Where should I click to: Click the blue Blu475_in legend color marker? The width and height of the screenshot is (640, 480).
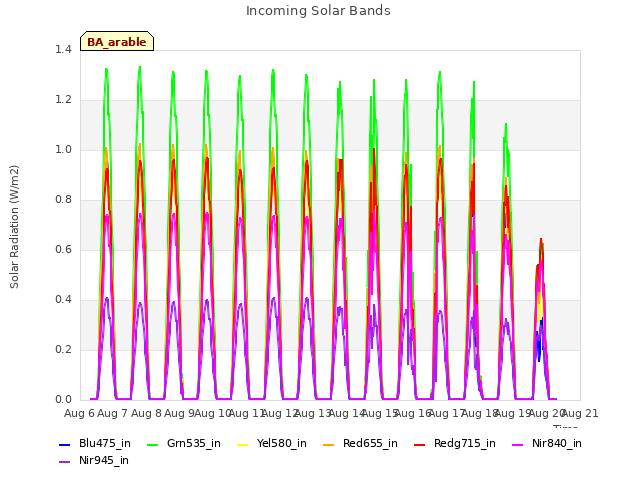(64, 444)
